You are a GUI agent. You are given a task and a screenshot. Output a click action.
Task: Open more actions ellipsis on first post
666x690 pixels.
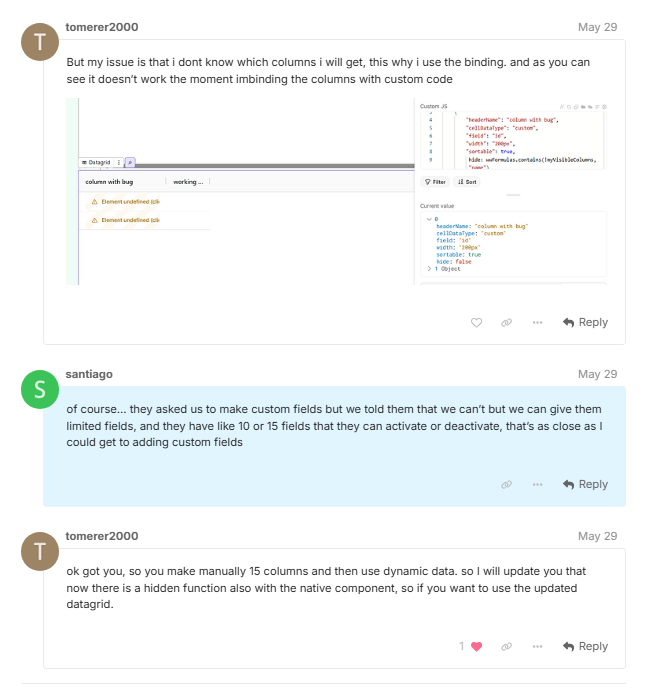(537, 323)
